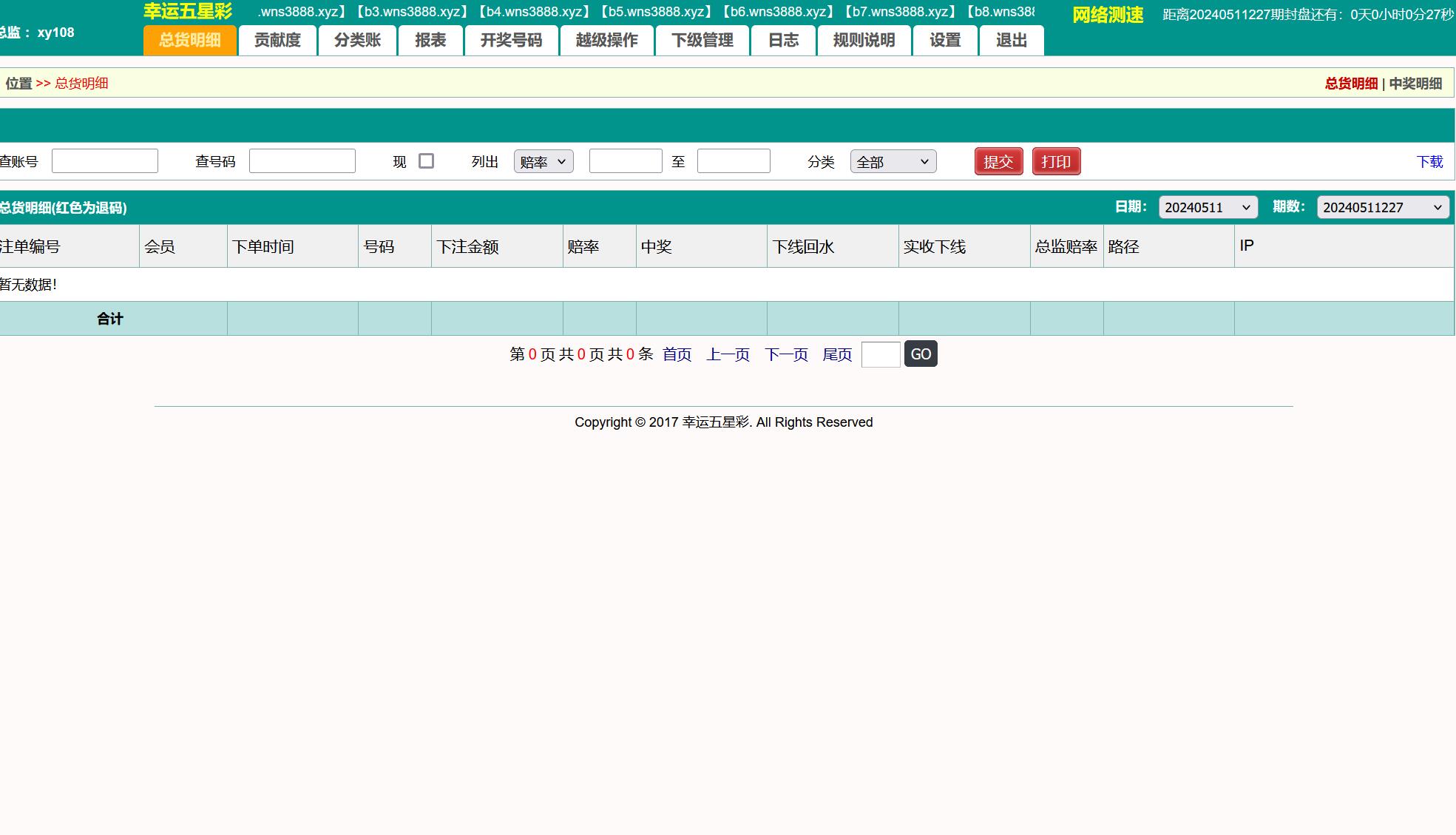
Task: Expand the 分类 全部 dropdown
Action: [x=893, y=162]
